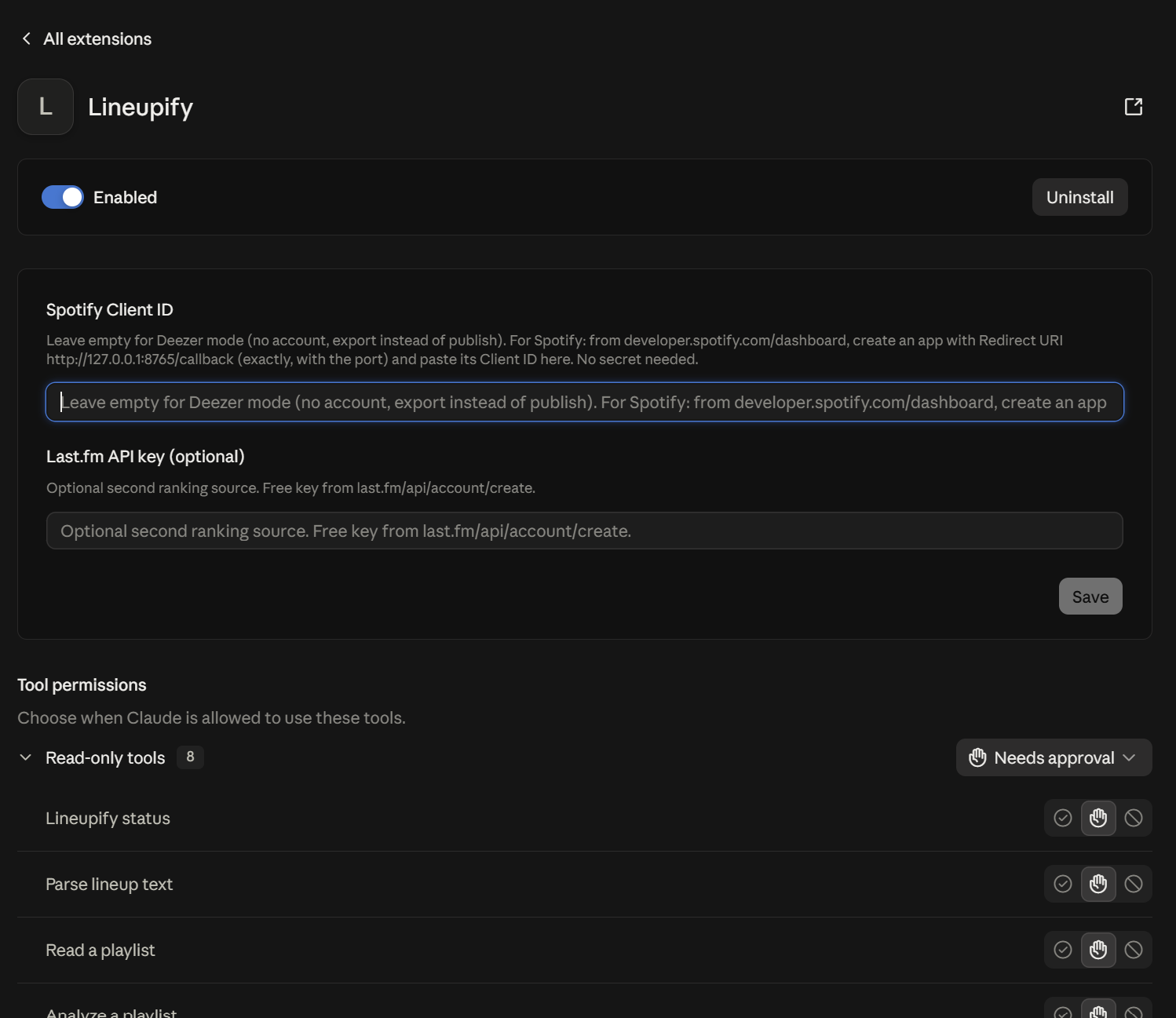Click the Tool permissions heading

click(82, 684)
